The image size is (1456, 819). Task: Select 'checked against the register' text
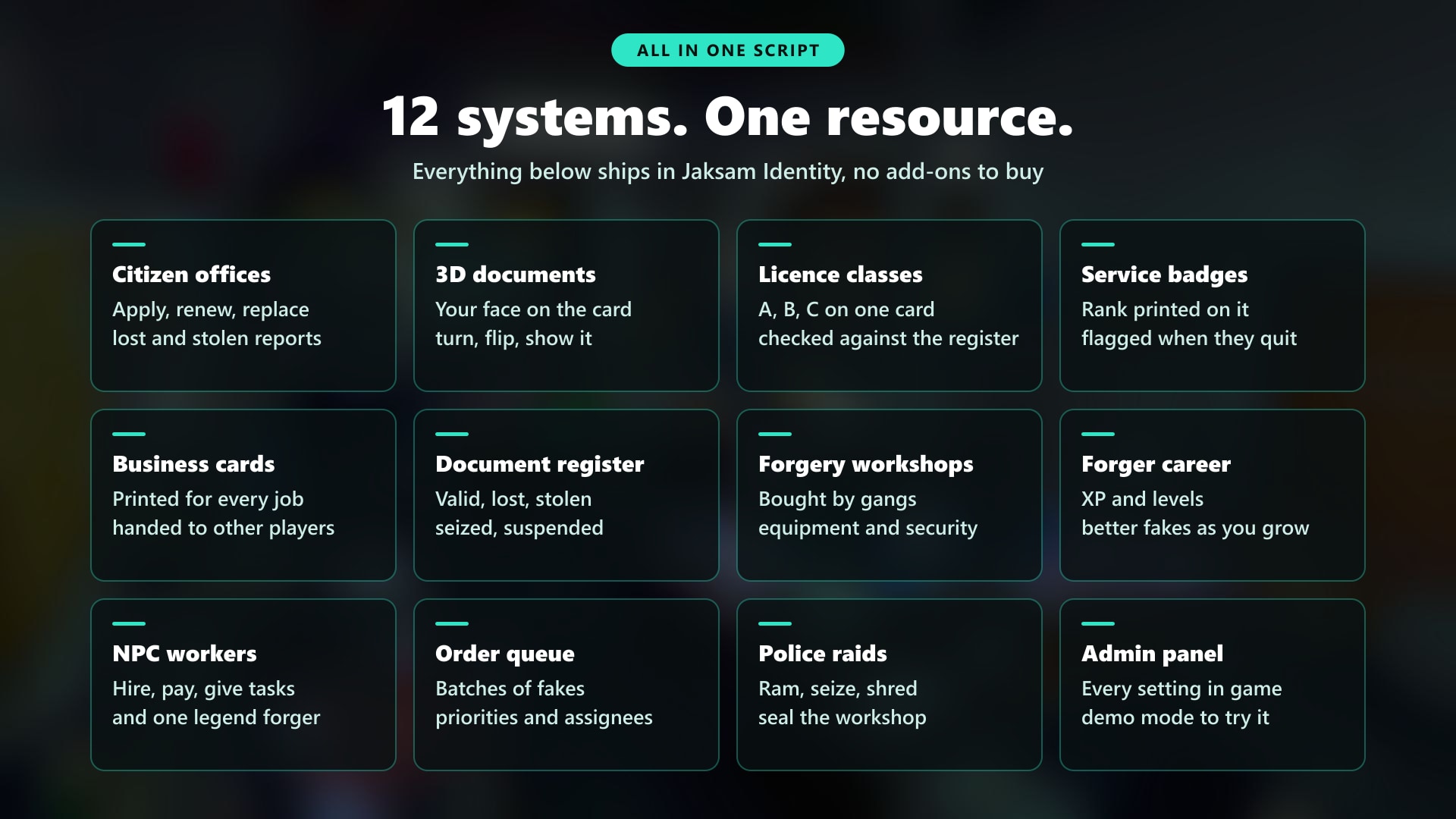coord(888,338)
